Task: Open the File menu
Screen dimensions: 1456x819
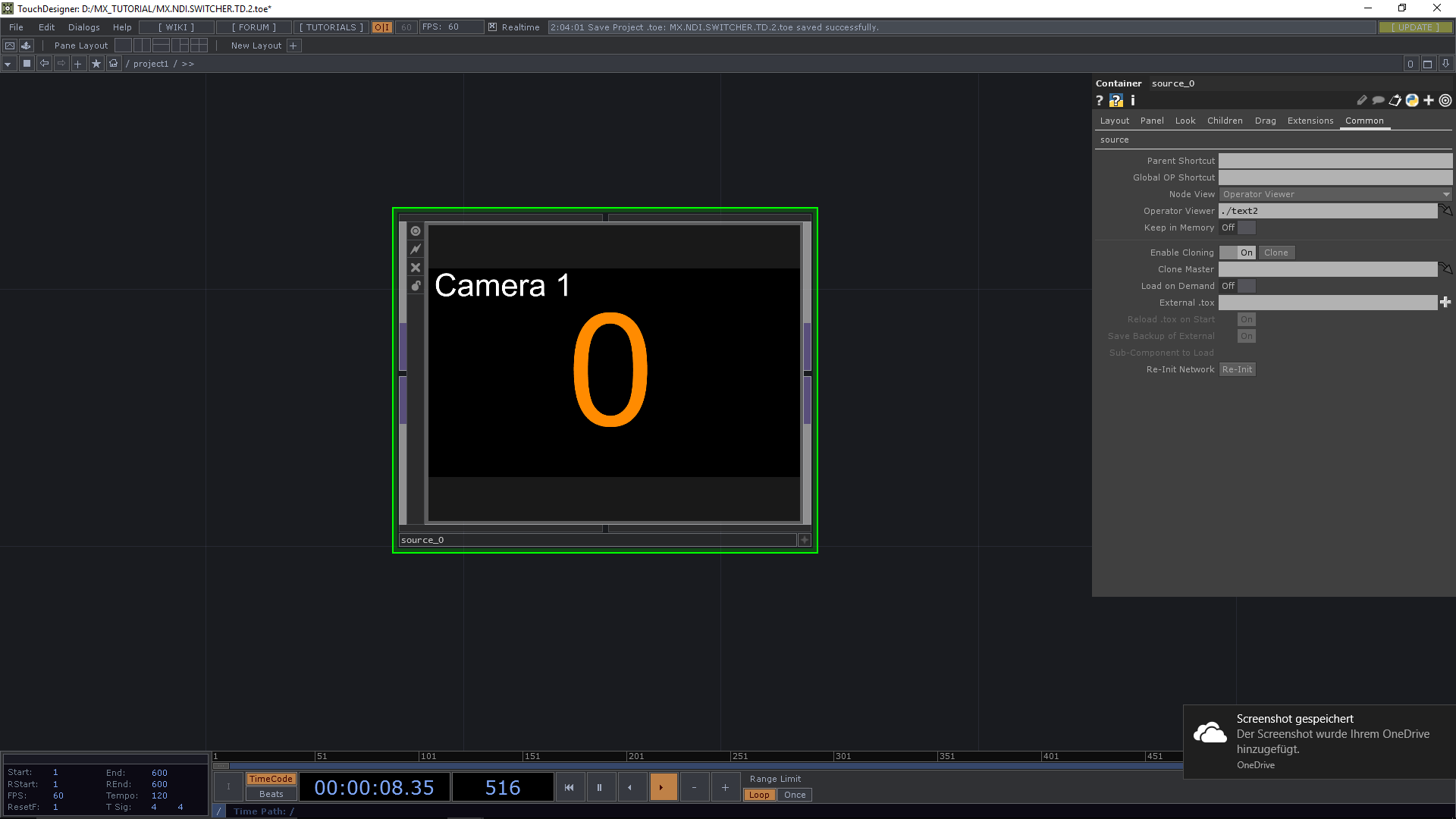Action: [16, 27]
